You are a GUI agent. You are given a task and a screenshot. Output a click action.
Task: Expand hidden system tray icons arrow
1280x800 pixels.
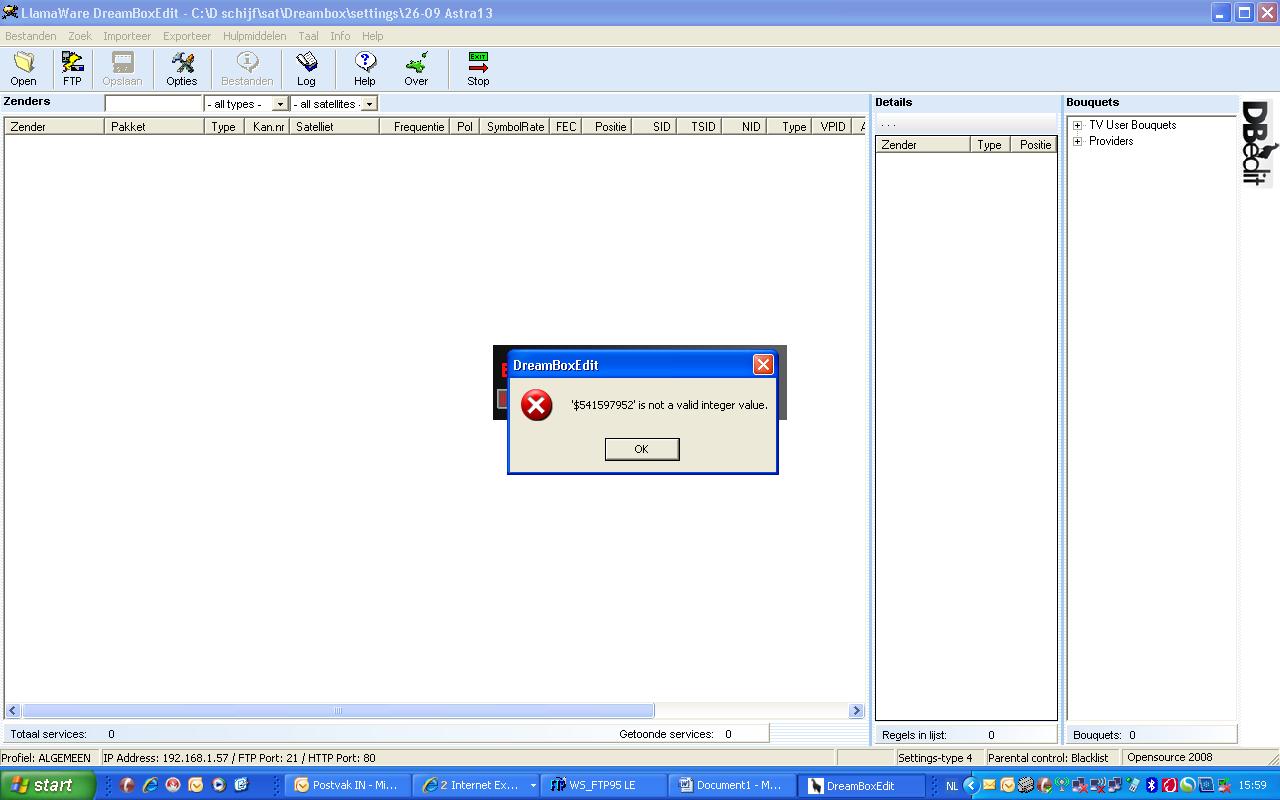tap(970, 785)
